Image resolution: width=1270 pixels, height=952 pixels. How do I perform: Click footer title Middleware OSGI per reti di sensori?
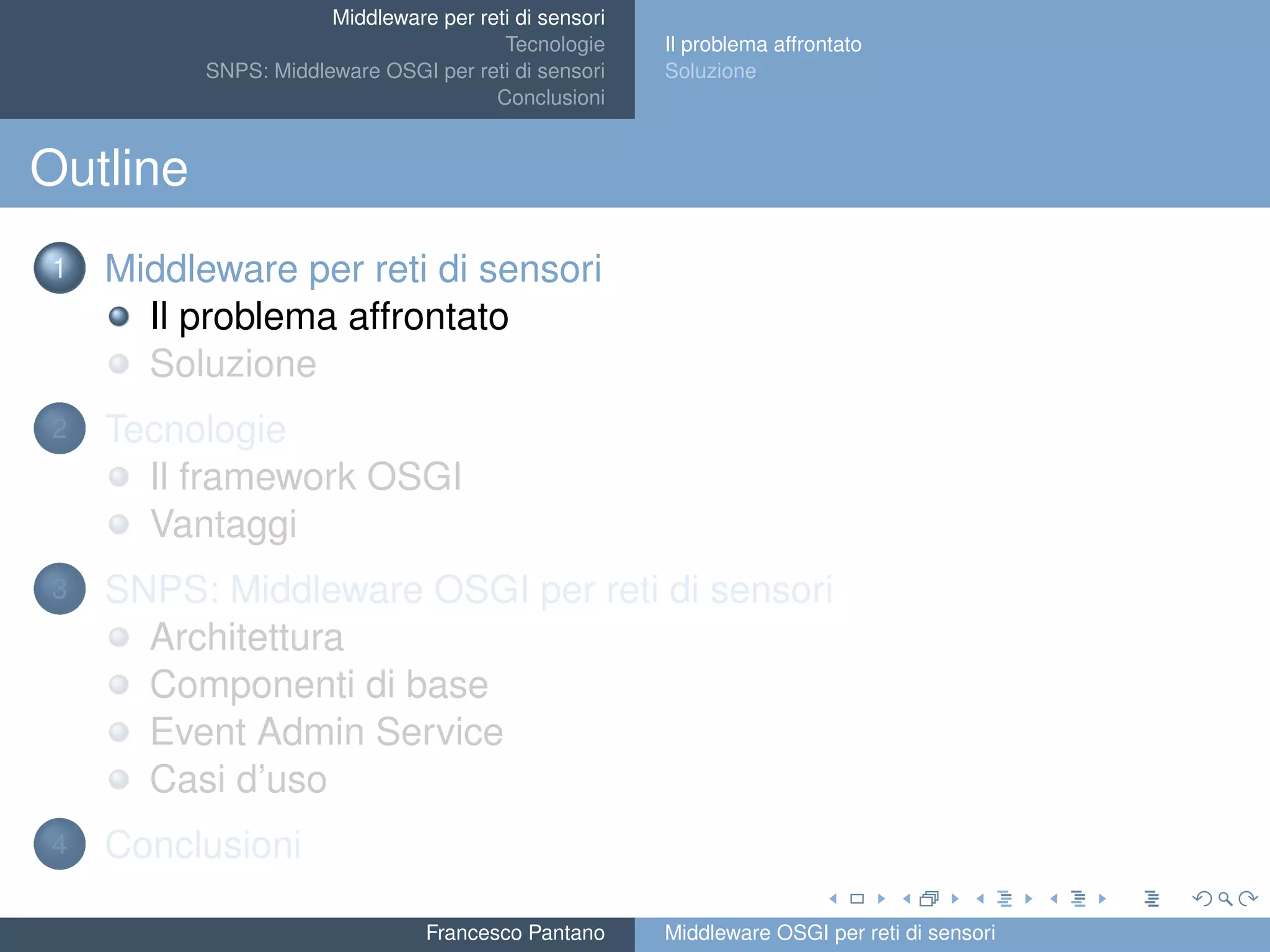(830, 933)
